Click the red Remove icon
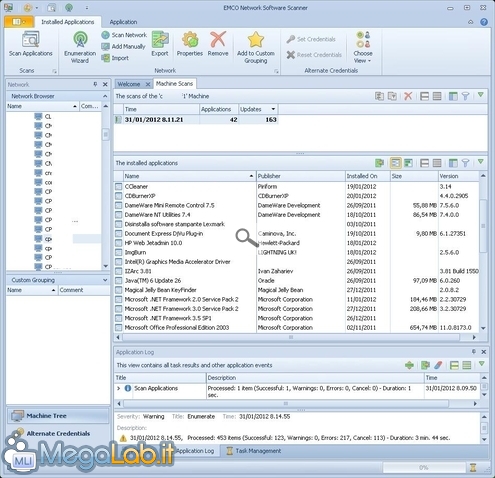Viewport: 495px width, 478px height. click(218, 39)
